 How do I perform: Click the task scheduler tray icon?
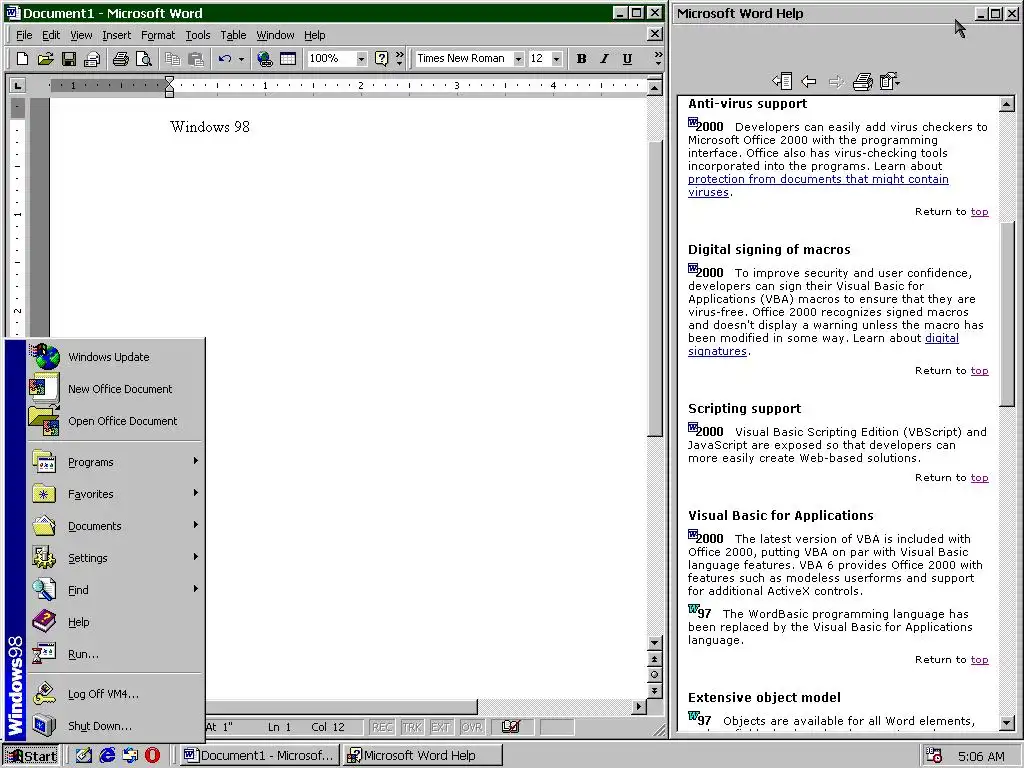(935, 756)
